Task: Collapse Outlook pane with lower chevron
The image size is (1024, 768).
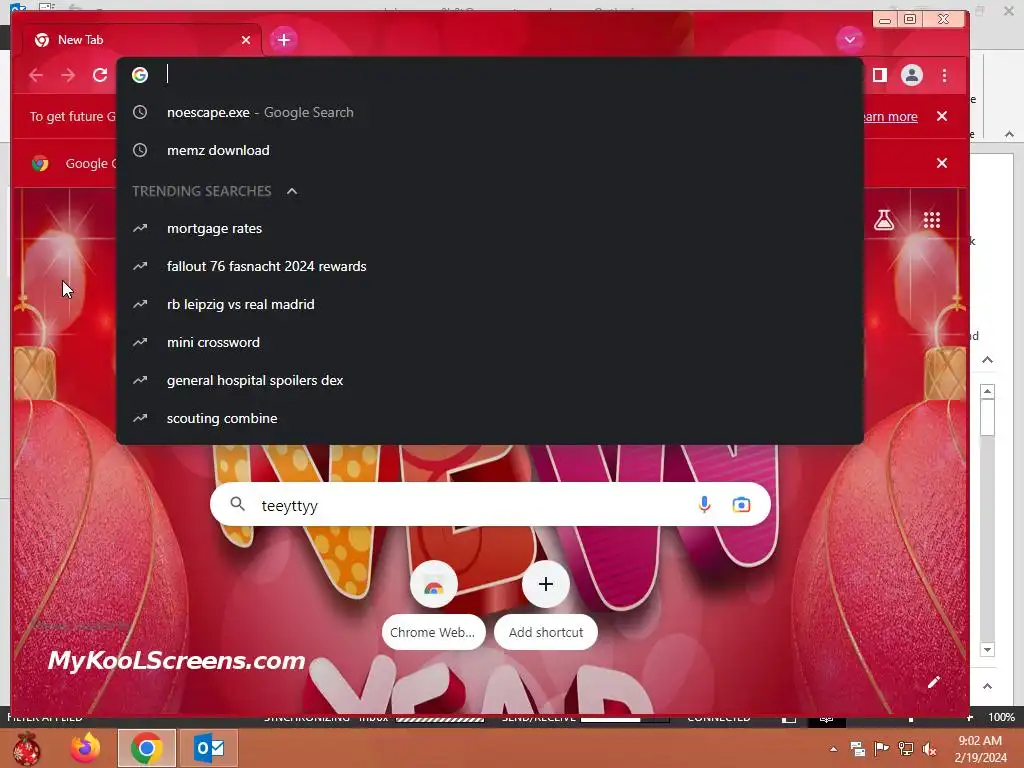Action: [987, 686]
